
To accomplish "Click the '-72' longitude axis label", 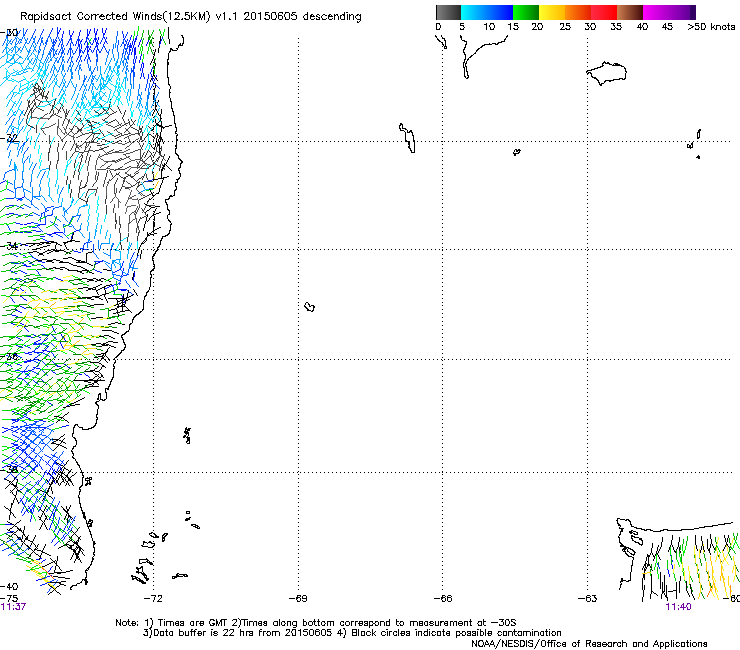I will click(x=153, y=599).
